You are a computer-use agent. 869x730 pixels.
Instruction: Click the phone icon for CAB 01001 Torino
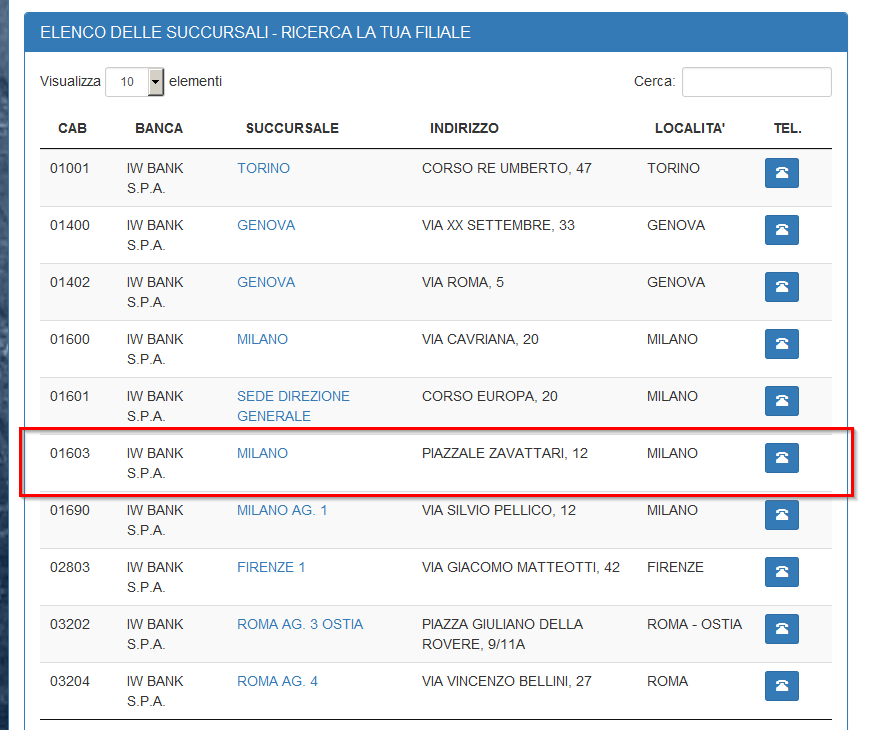click(x=781, y=173)
